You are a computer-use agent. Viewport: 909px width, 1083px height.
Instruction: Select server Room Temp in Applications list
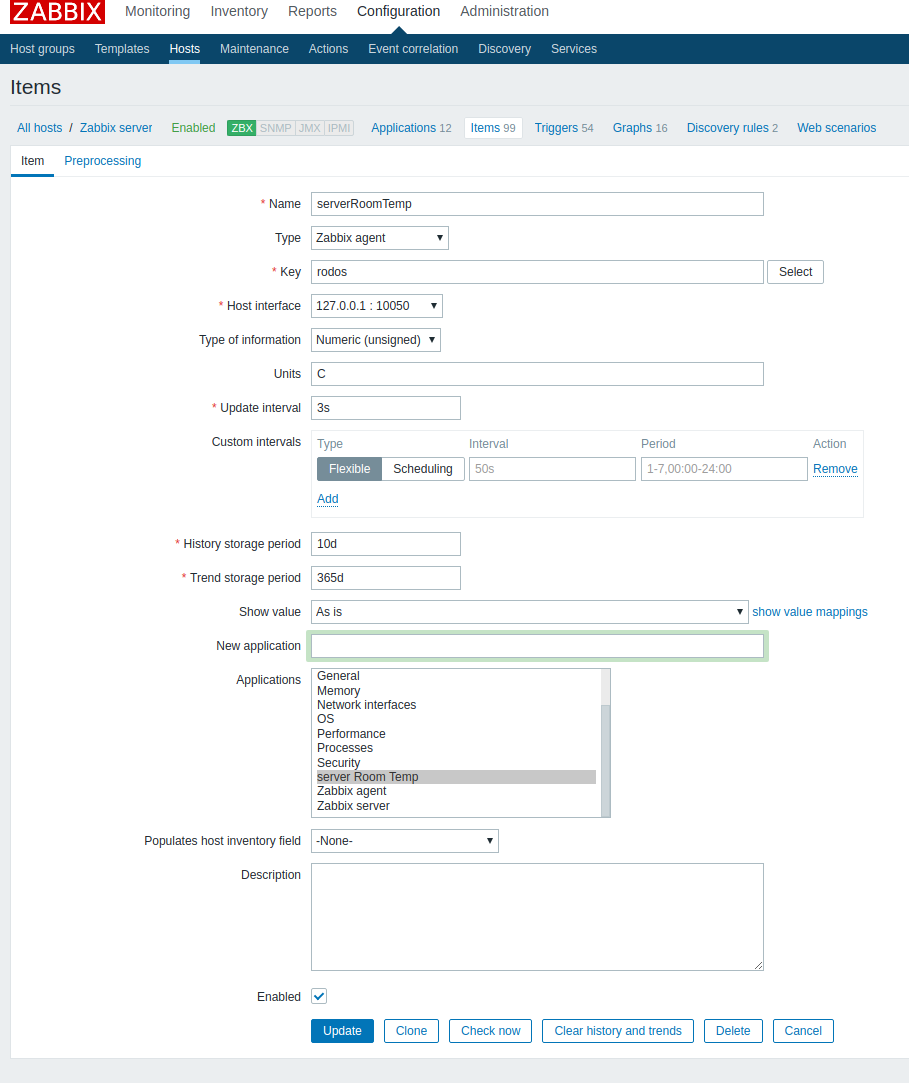pos(456,777)
